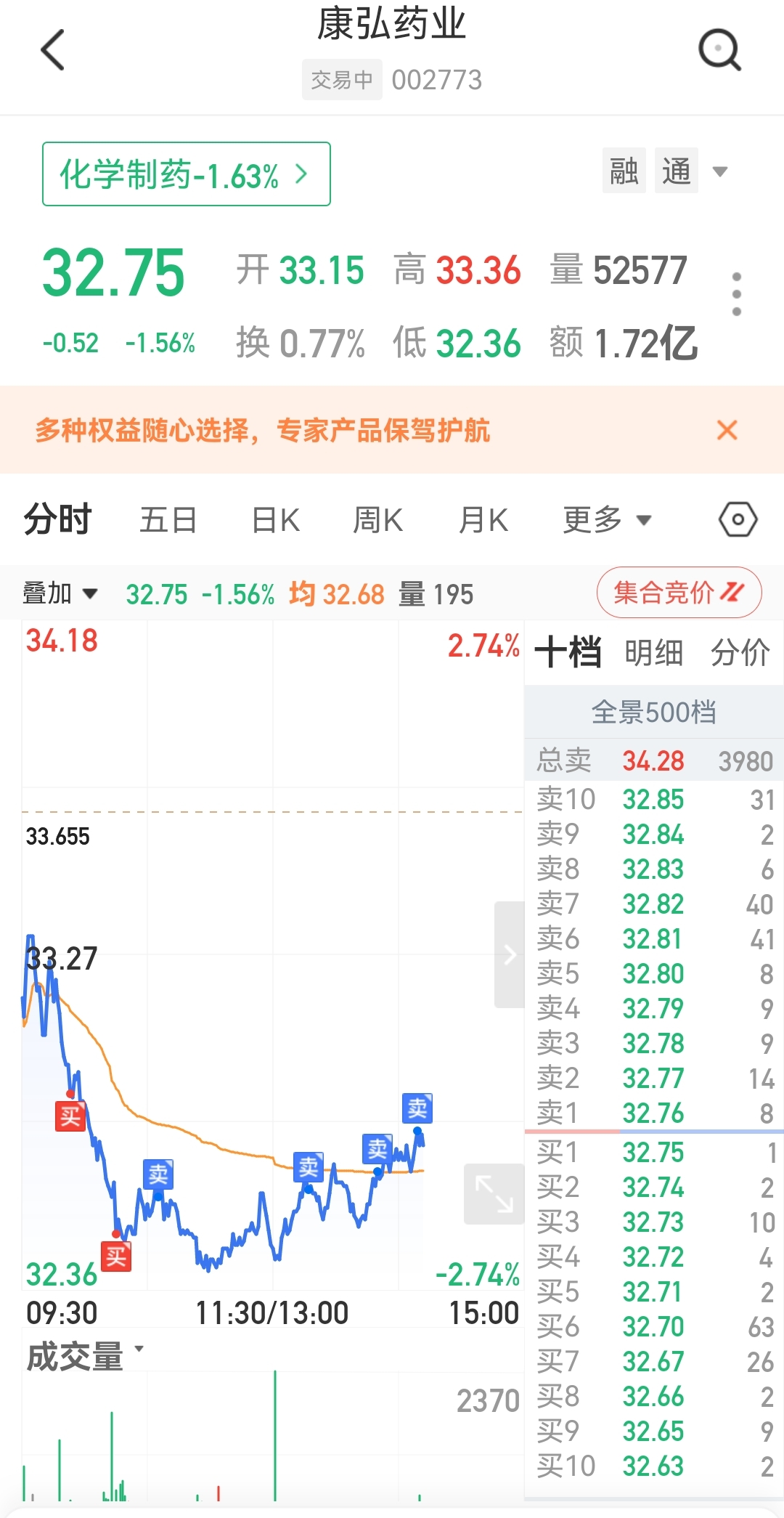Select the 卖7 row at 32.82
784x1518 pixels.
(654, 904)
